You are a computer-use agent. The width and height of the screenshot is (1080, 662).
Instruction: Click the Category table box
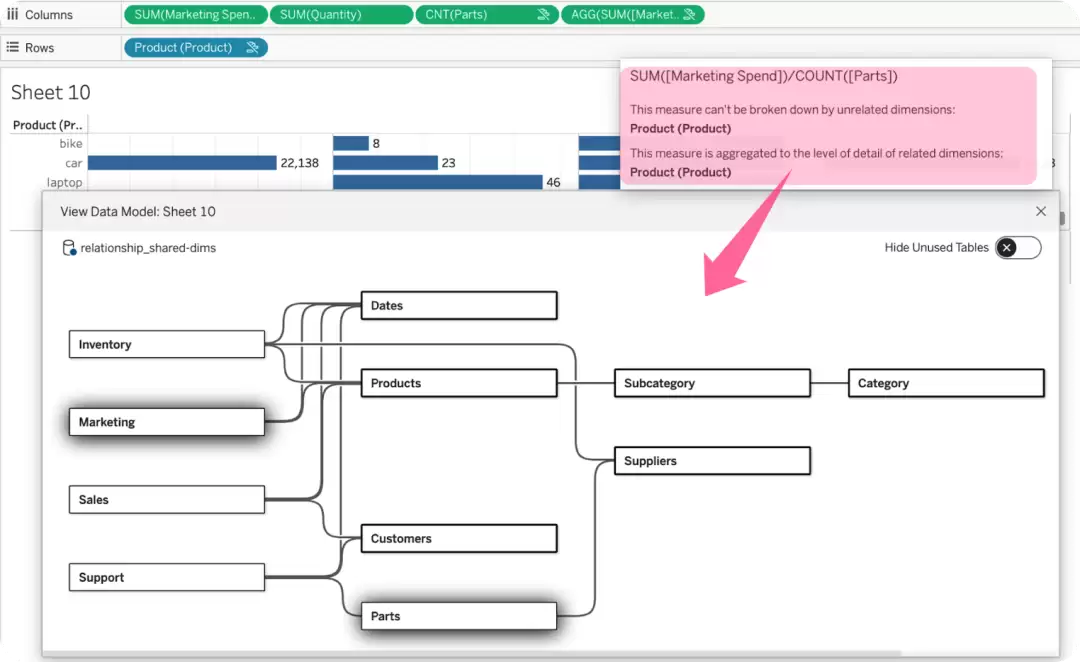946,383
